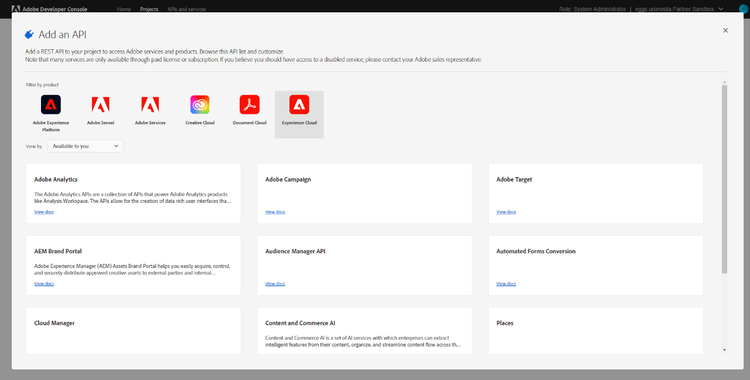
Task: Select the Content and Commerce AI card
Action: tap(364, 331)
